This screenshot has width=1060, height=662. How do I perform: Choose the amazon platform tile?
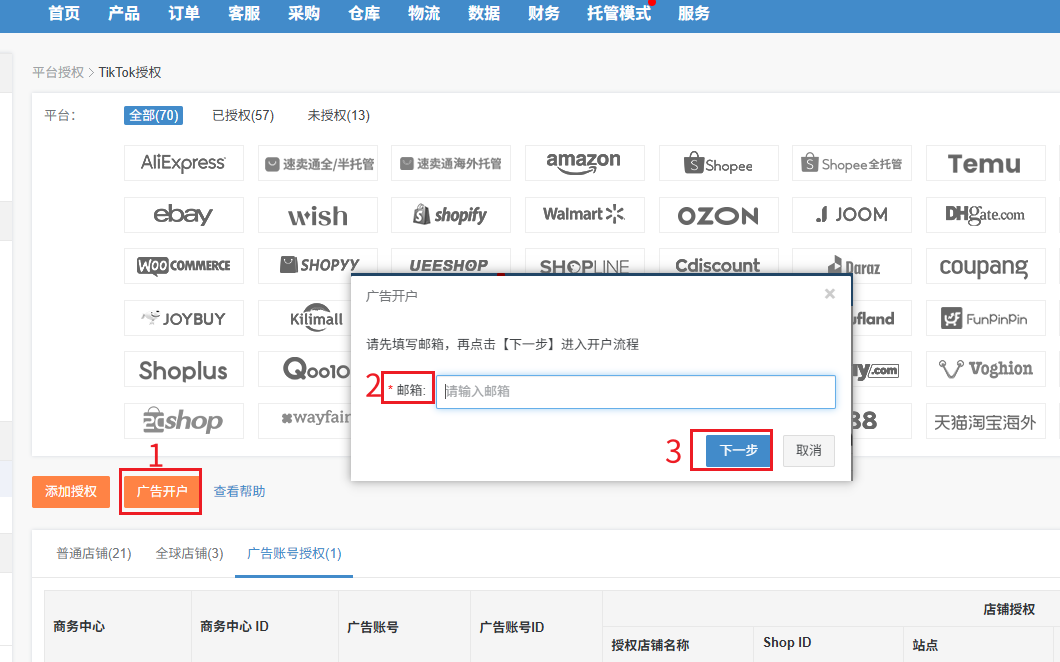point(584,163)
